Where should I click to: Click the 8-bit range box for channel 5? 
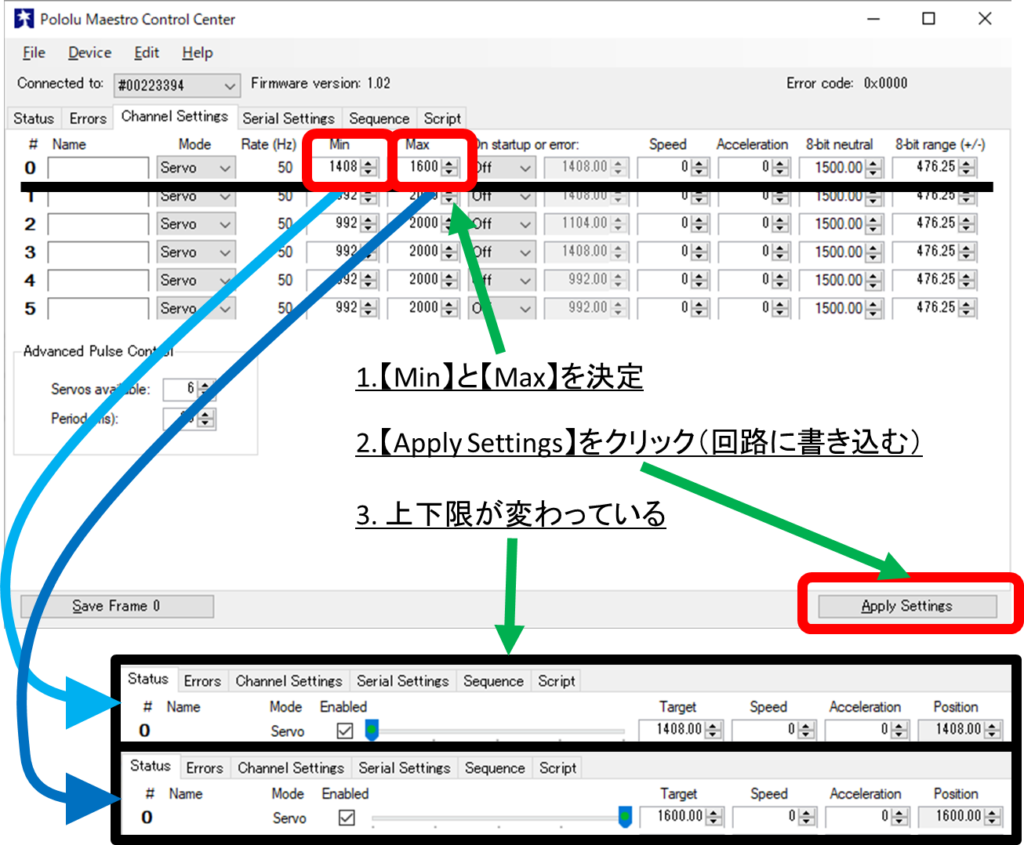pyautogui.click(x=935, y=308)
